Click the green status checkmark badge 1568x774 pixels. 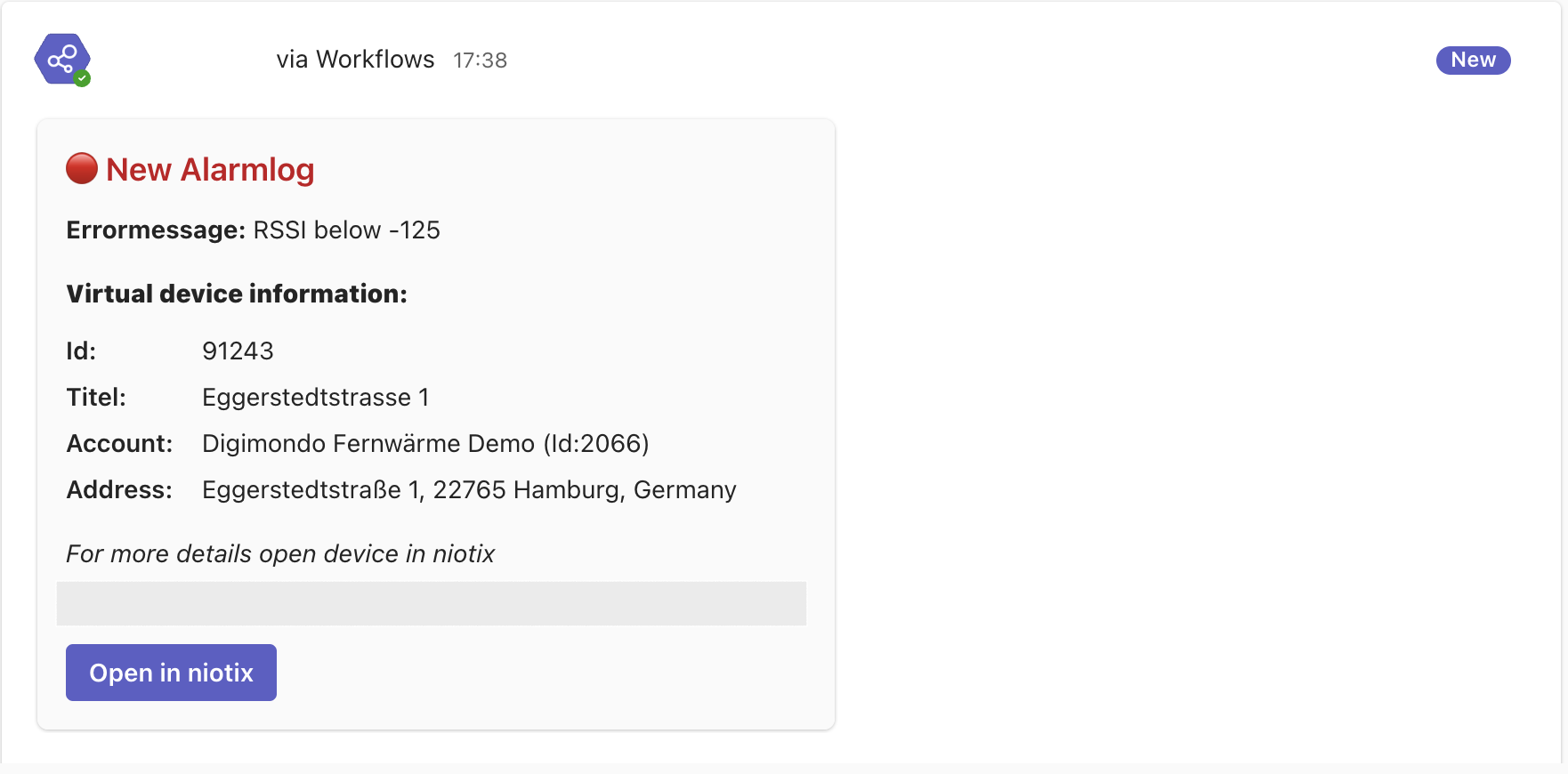tap(82, 78)
